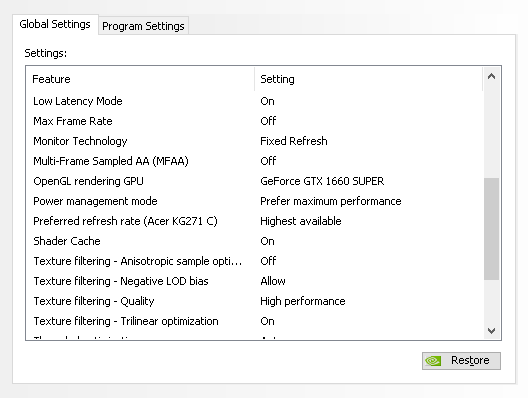Screen dimensions: 528x398
Task: Select Preferred refresh rate (Acer KG271 C)
Action: [125, 221]
